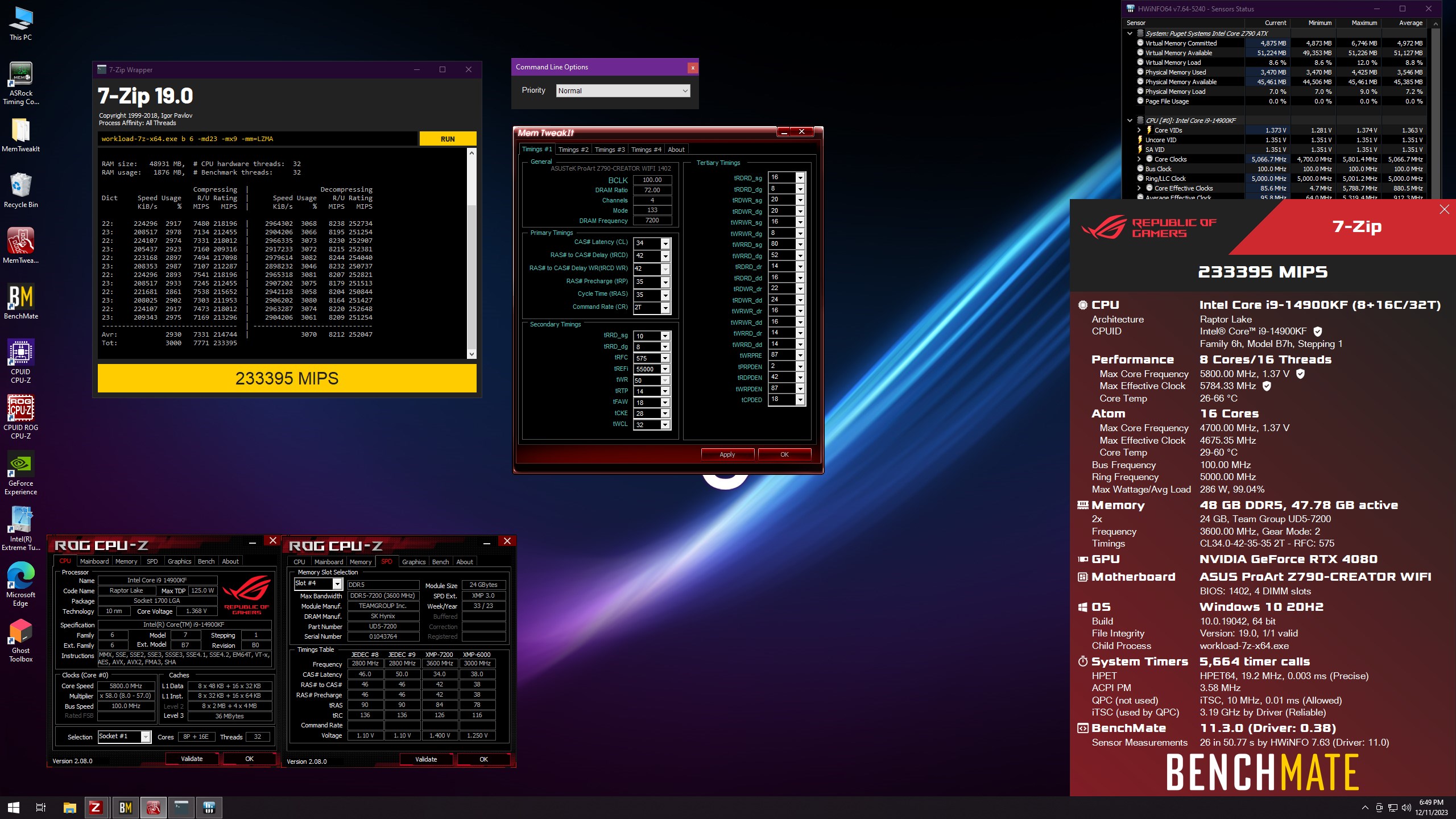Viewport: 1456px width, 819px height.
Task: Open the Windows Start menu
Action: 14,808
